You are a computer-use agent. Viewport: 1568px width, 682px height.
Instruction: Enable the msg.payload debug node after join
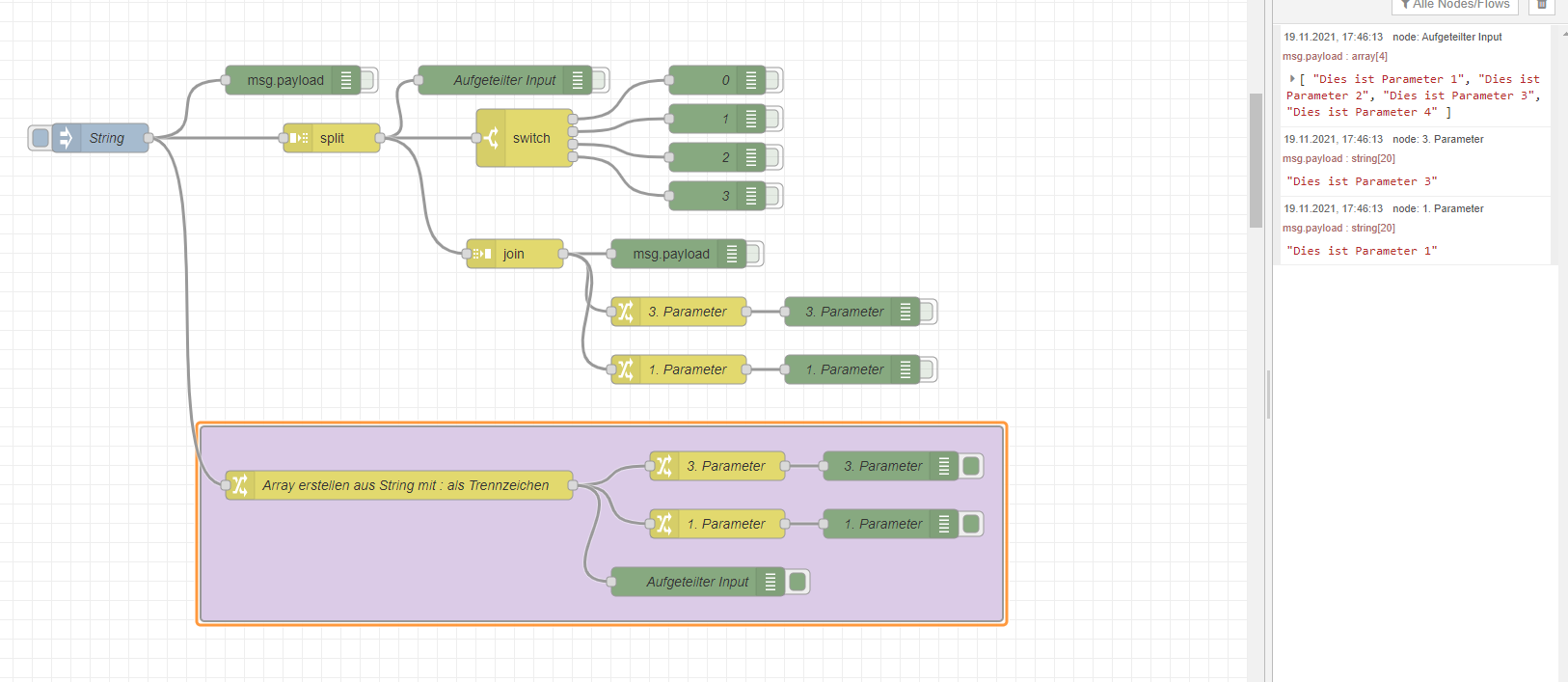coord(755,254)
